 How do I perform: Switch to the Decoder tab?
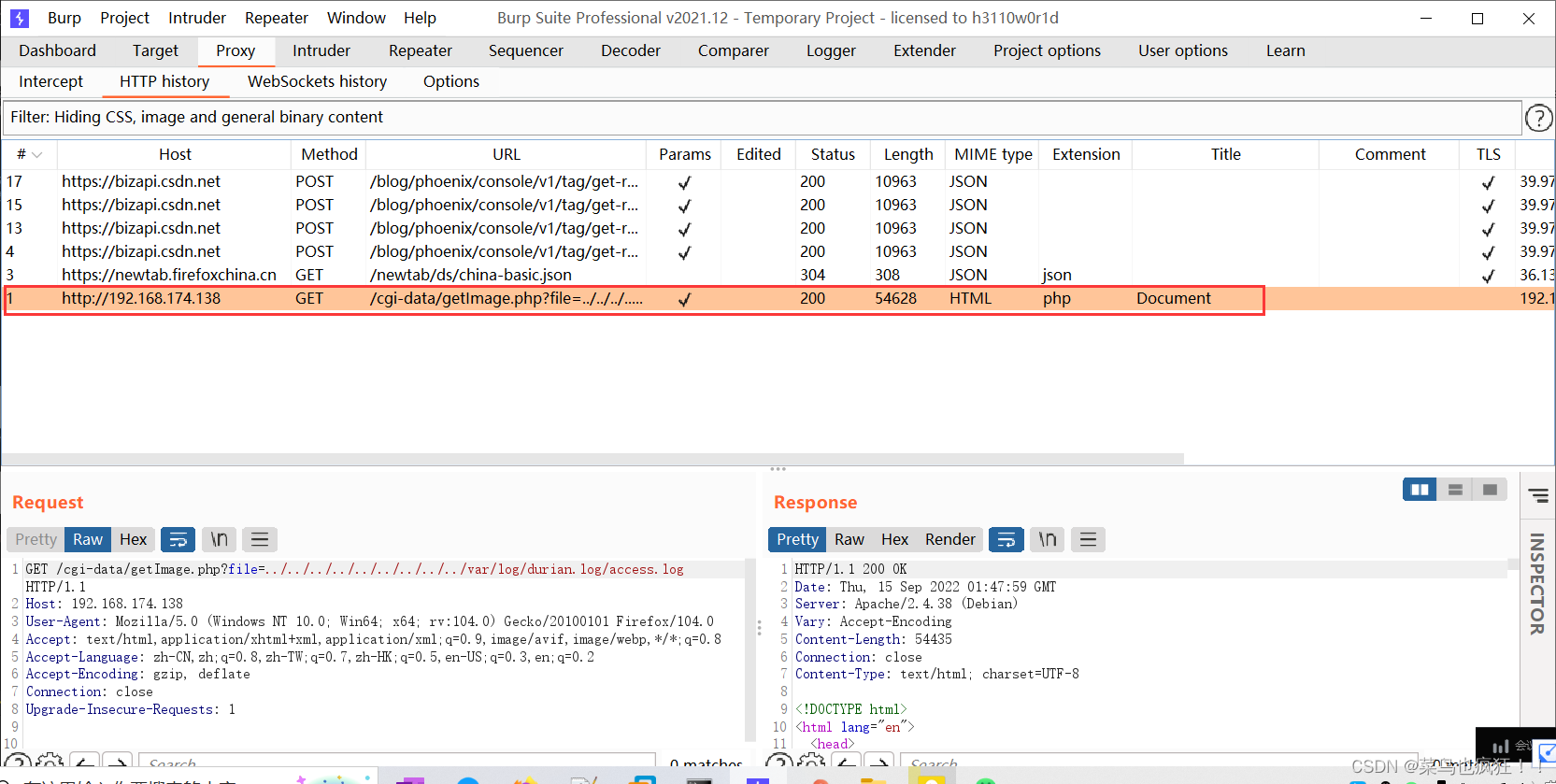click(631, 50)
